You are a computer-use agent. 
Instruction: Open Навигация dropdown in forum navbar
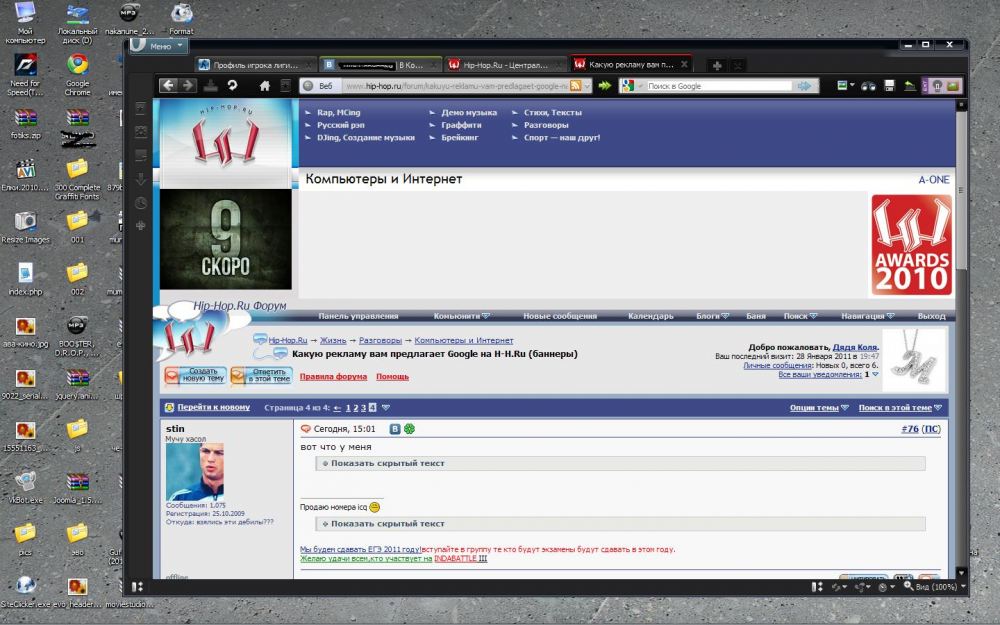click(x=867, y=316)
